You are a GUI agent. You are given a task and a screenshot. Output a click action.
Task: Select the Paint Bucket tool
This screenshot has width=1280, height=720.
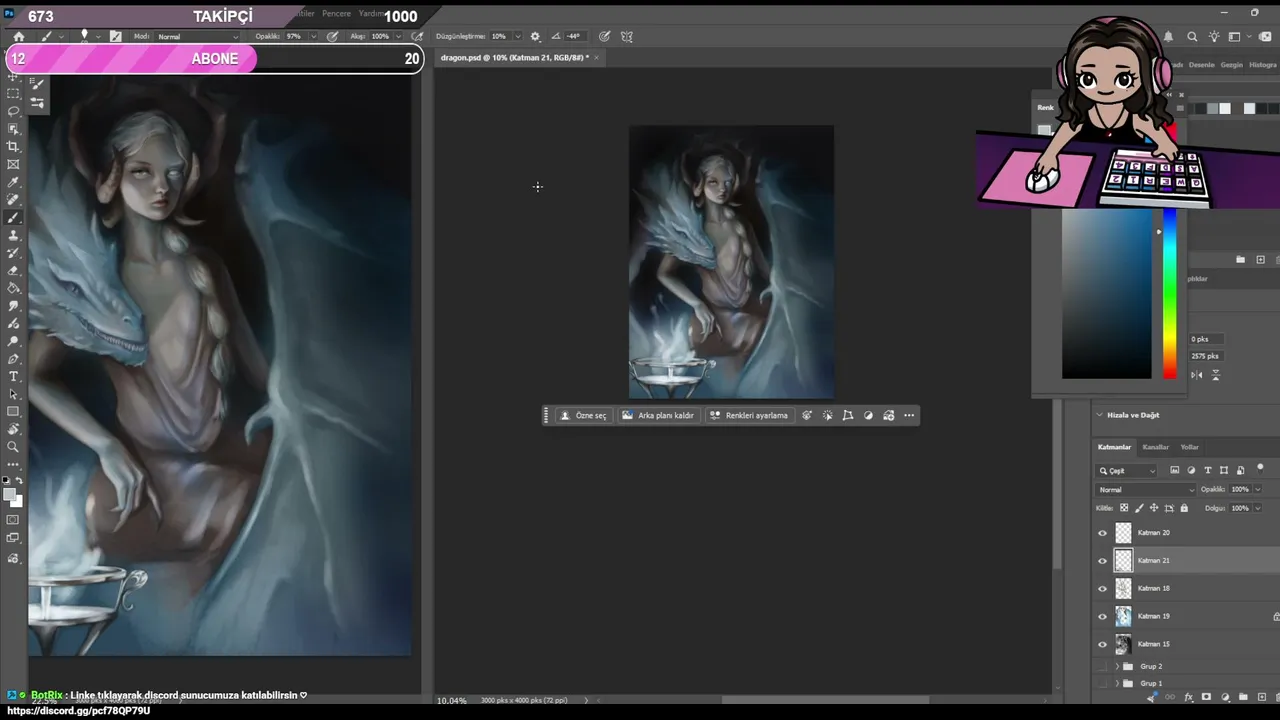(13, 289)
